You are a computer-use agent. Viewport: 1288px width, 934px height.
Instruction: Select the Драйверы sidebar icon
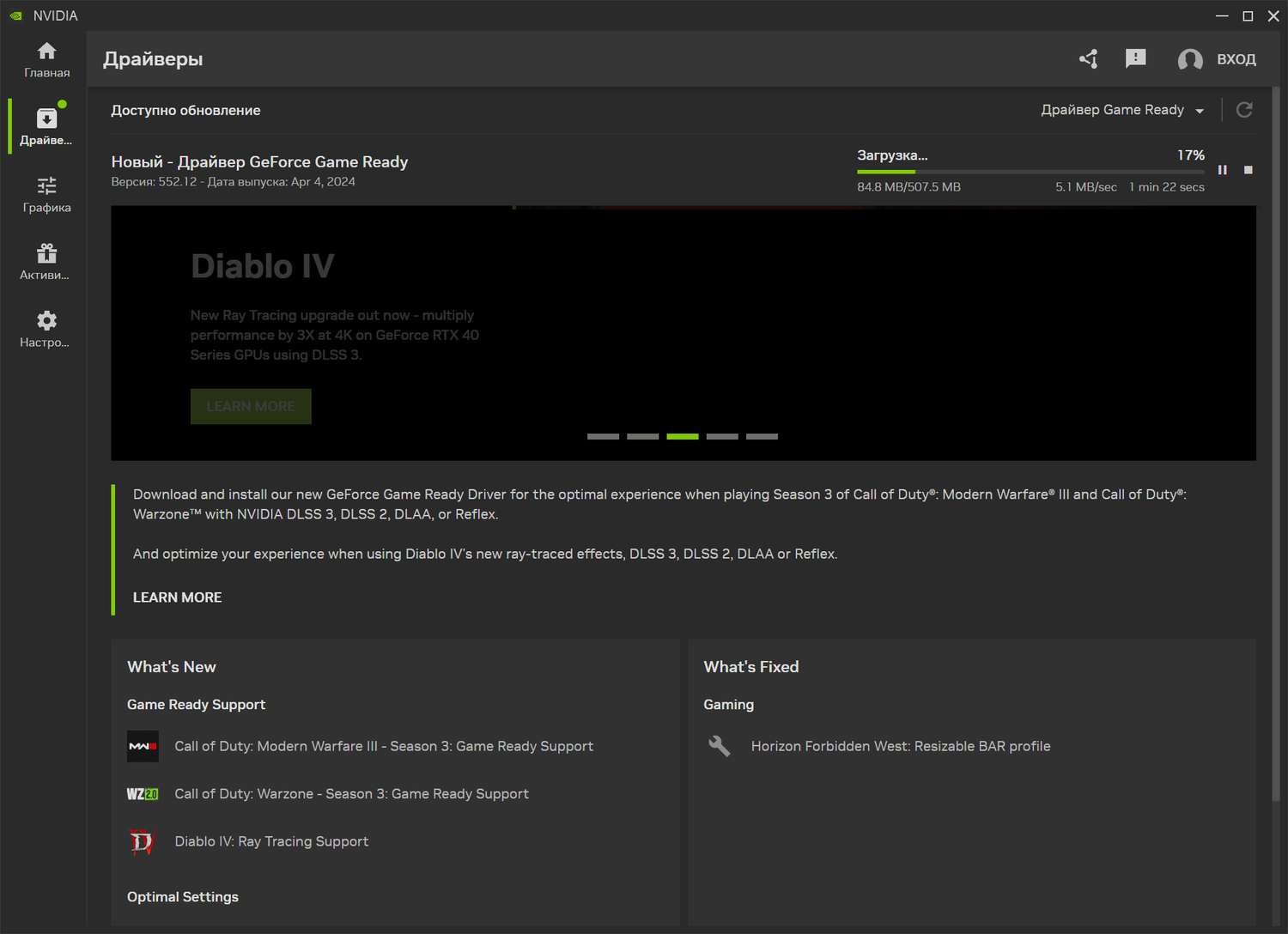(x=46, y=126)
